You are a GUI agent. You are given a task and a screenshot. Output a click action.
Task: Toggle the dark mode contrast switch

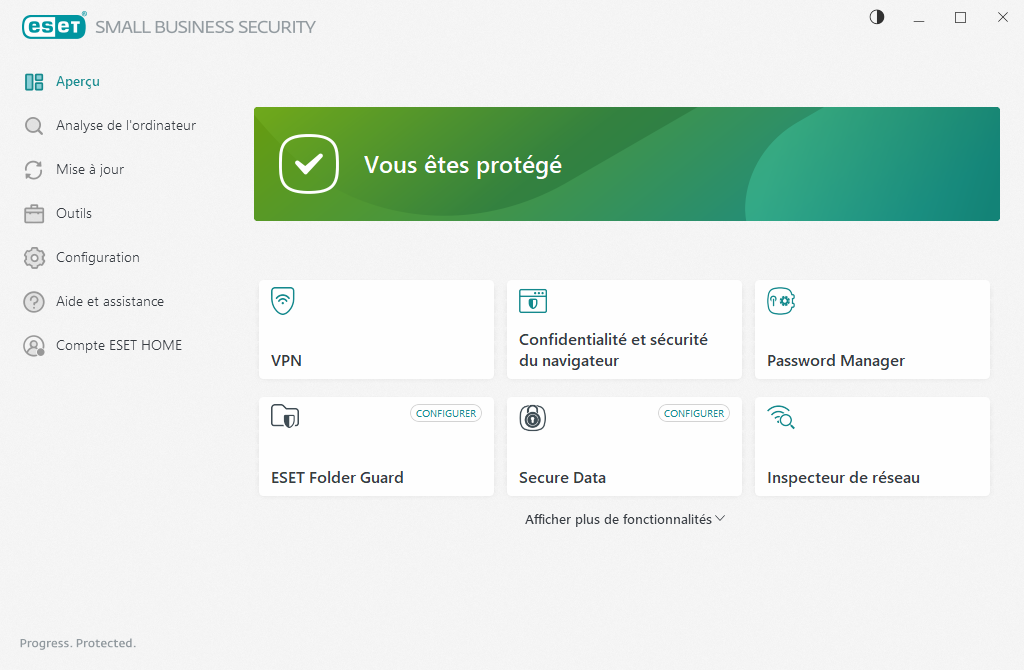tap(876, 17)
